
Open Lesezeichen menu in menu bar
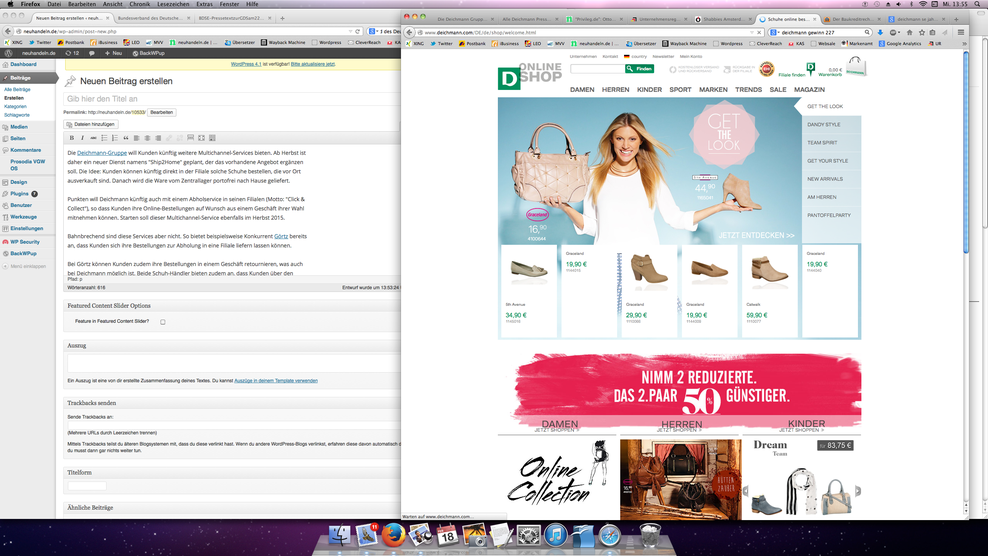coord(173,4)
